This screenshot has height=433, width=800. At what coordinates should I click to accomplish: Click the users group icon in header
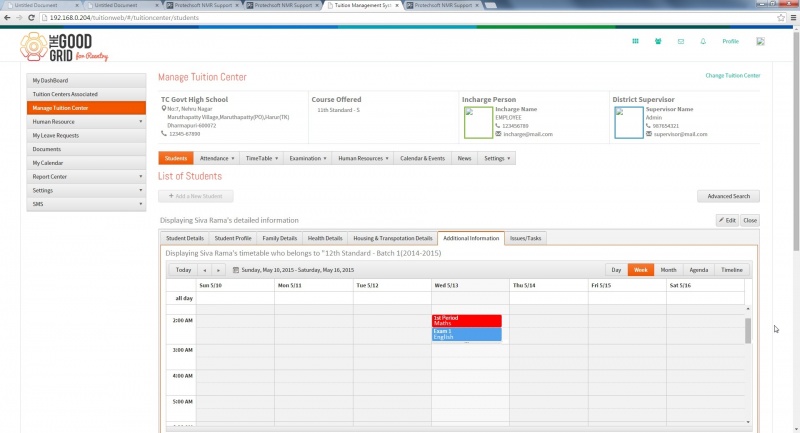pyautogui.click(x=658, y=41)
